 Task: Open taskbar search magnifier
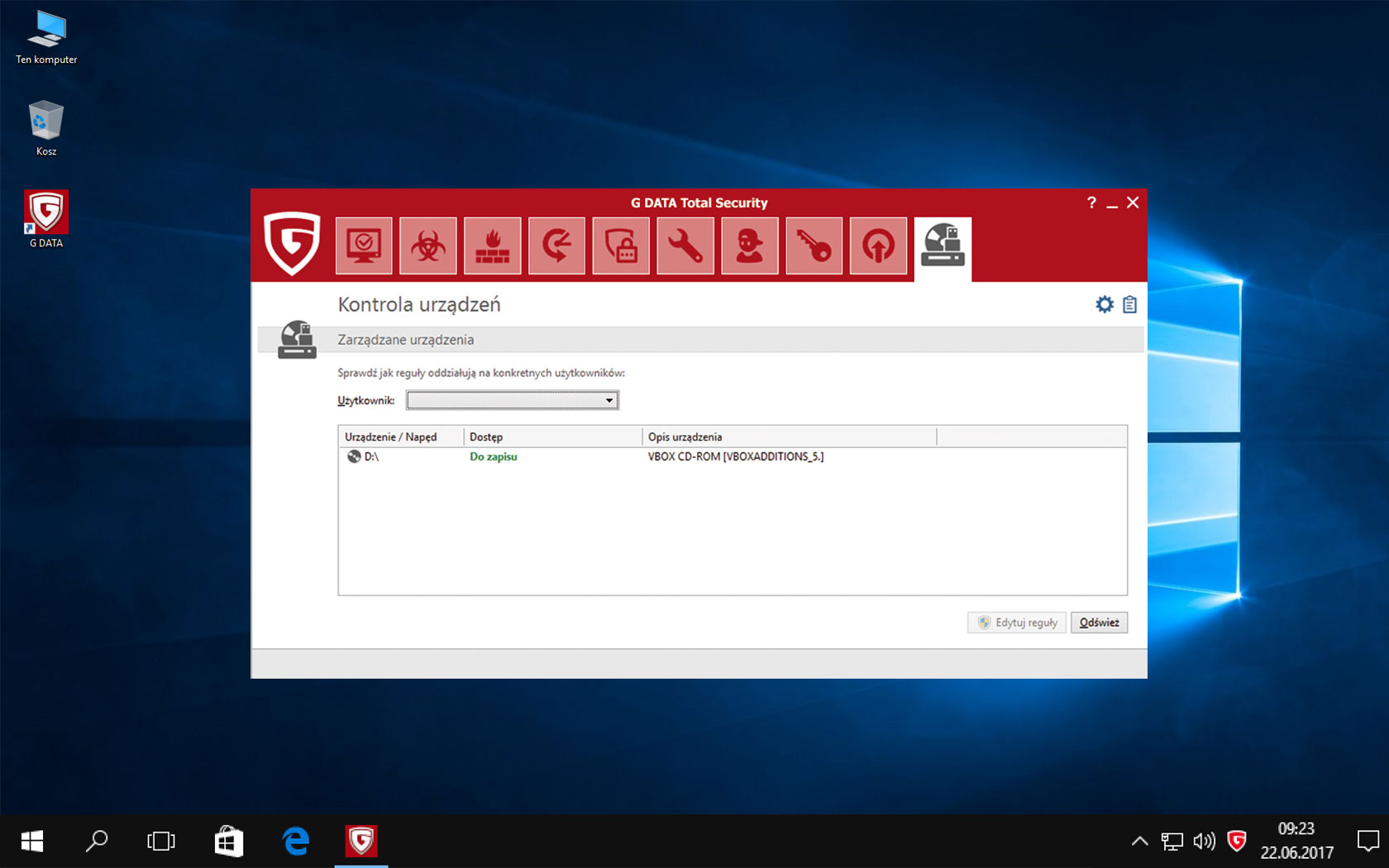coord(96,842)
